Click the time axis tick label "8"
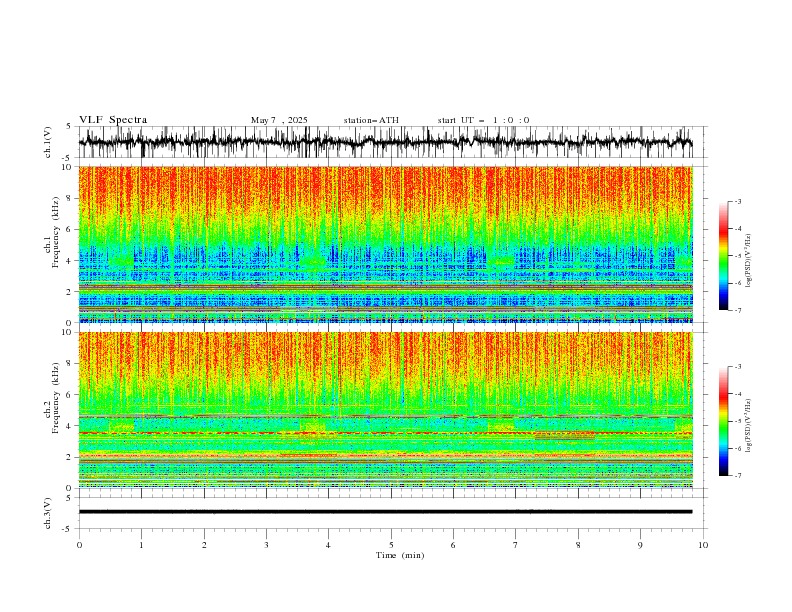The height and width of the screenshot is (612, 792). coord(578,545)
